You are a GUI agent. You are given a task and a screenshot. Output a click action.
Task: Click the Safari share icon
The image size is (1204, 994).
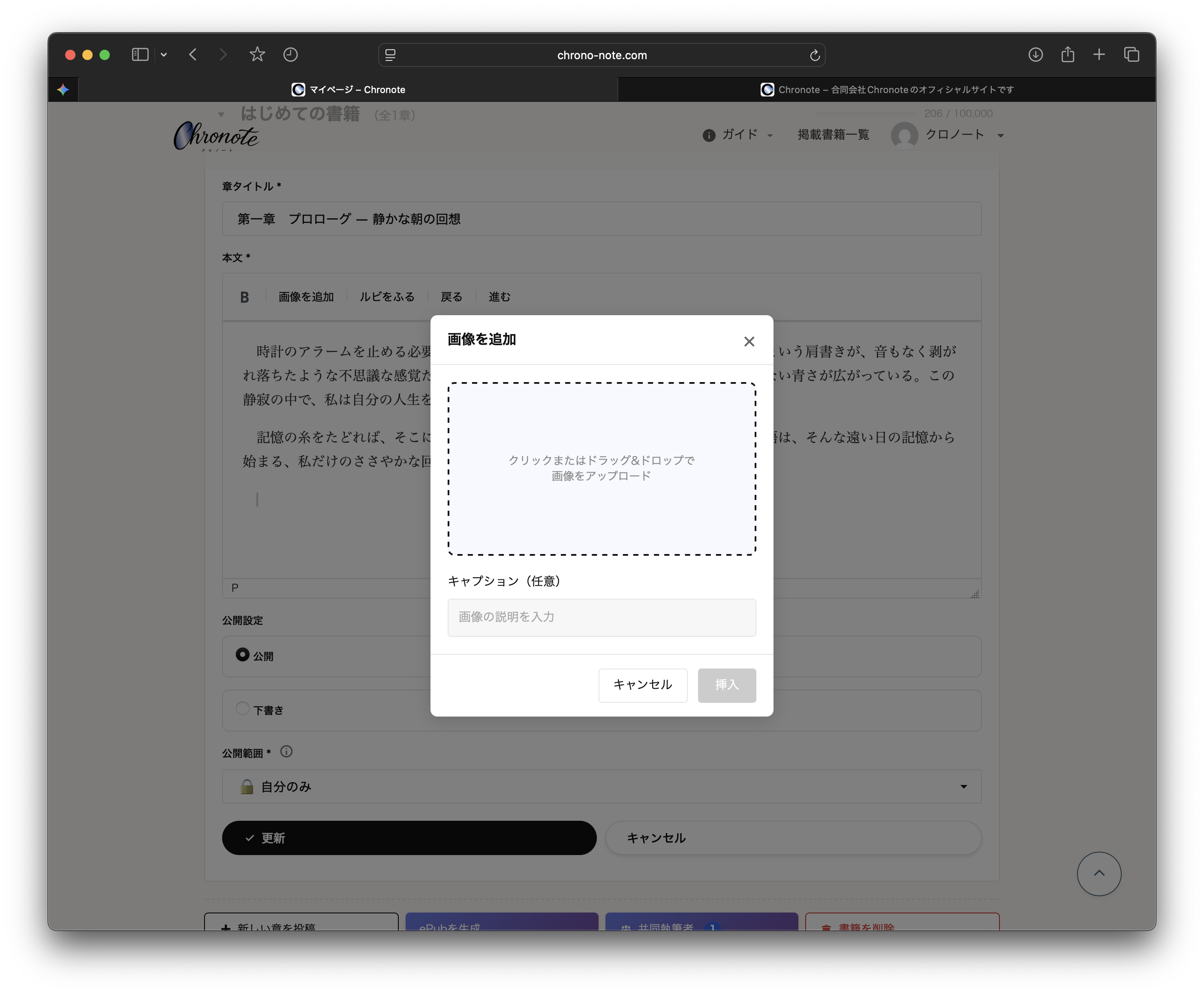[x=1067, y=54]
